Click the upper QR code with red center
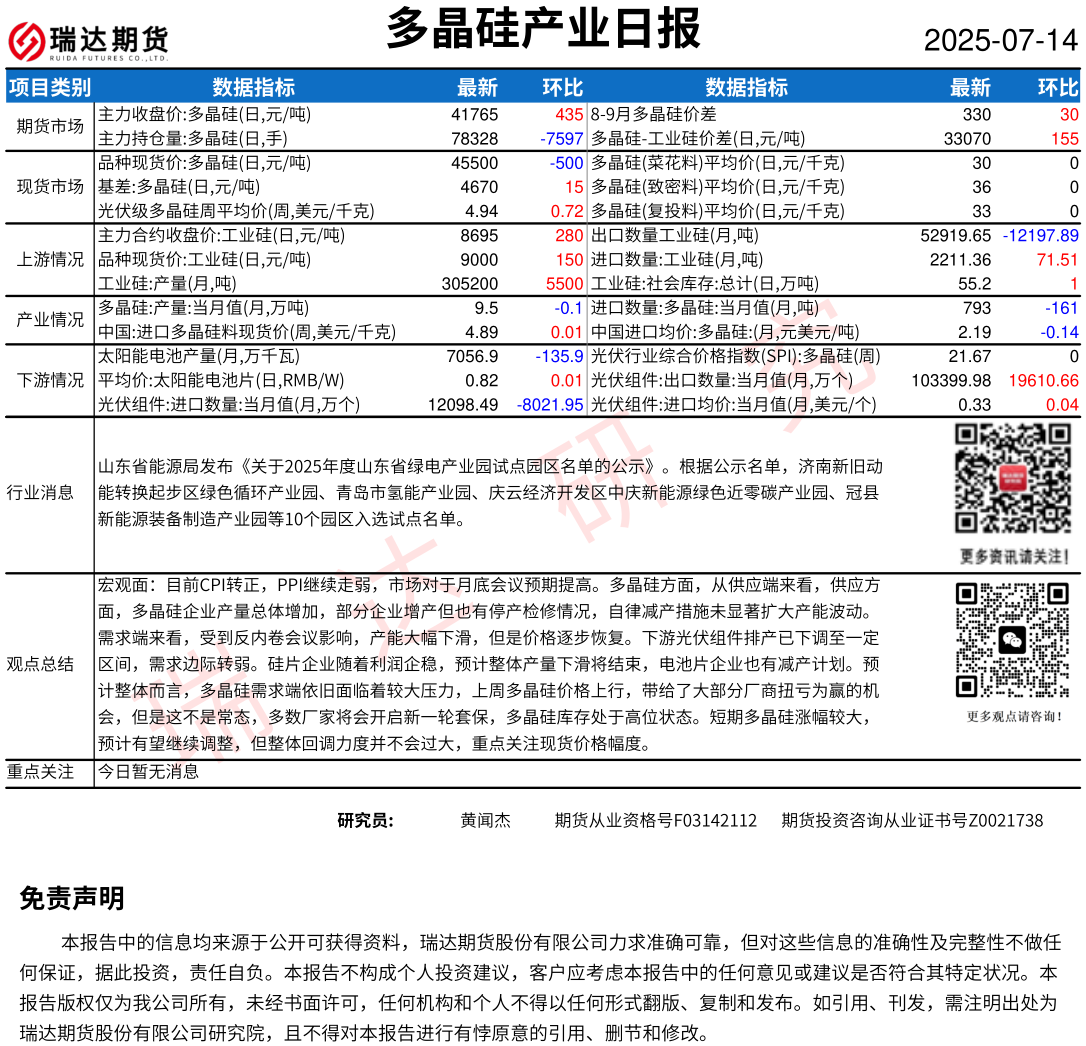1086x1046 pixels. 1013,479
